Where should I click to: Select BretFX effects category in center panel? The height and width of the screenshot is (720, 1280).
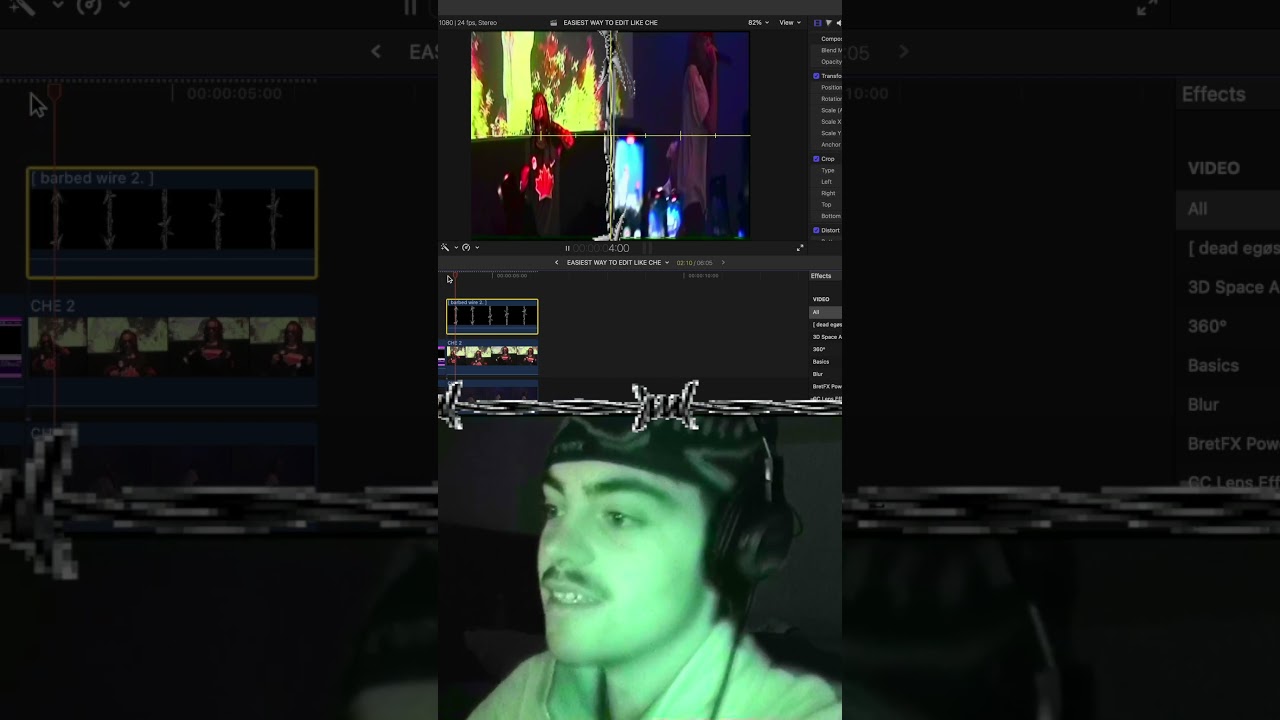(825, 386)
